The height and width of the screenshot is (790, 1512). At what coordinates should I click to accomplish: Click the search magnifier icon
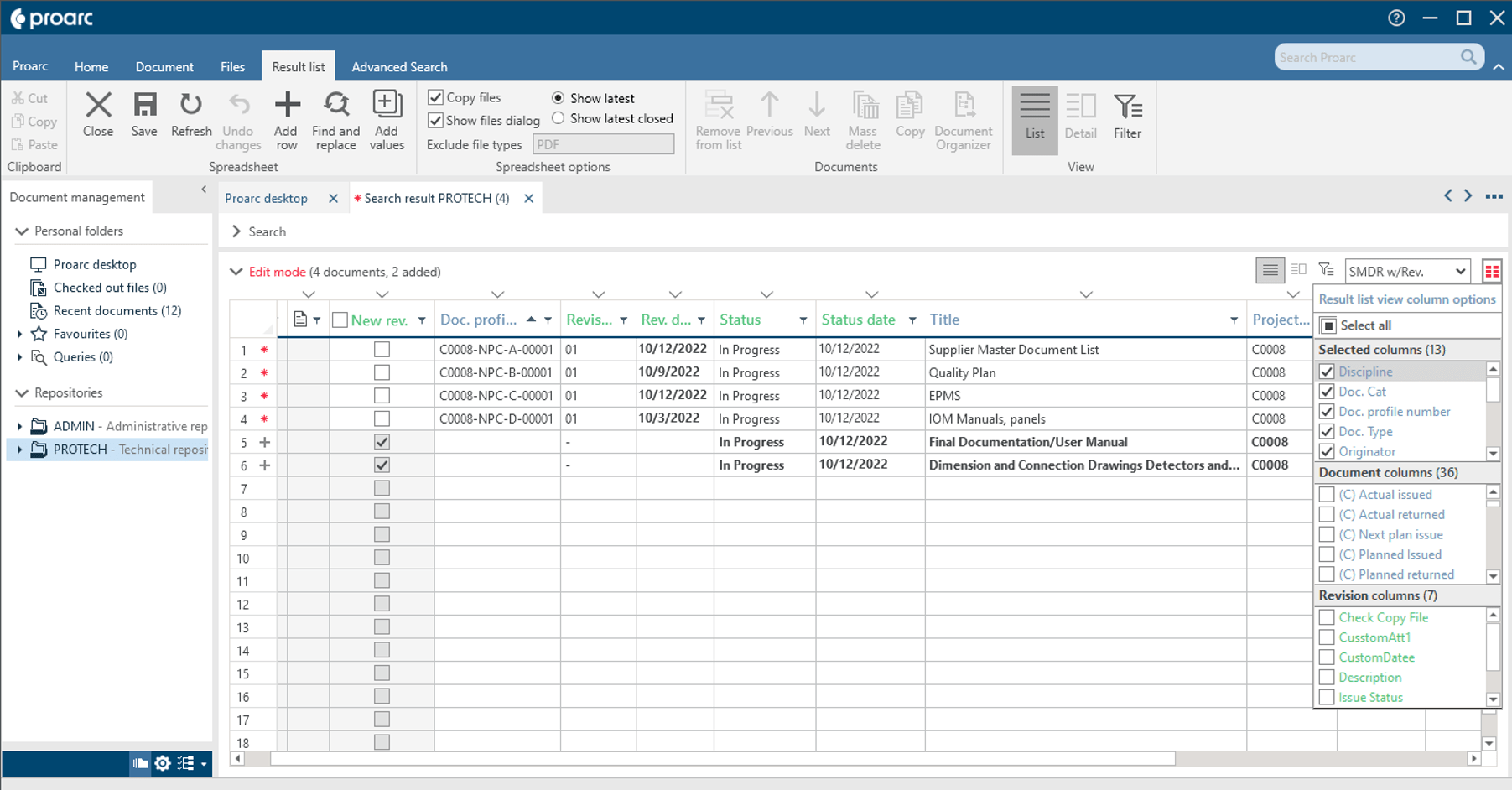click(1468, 57)
